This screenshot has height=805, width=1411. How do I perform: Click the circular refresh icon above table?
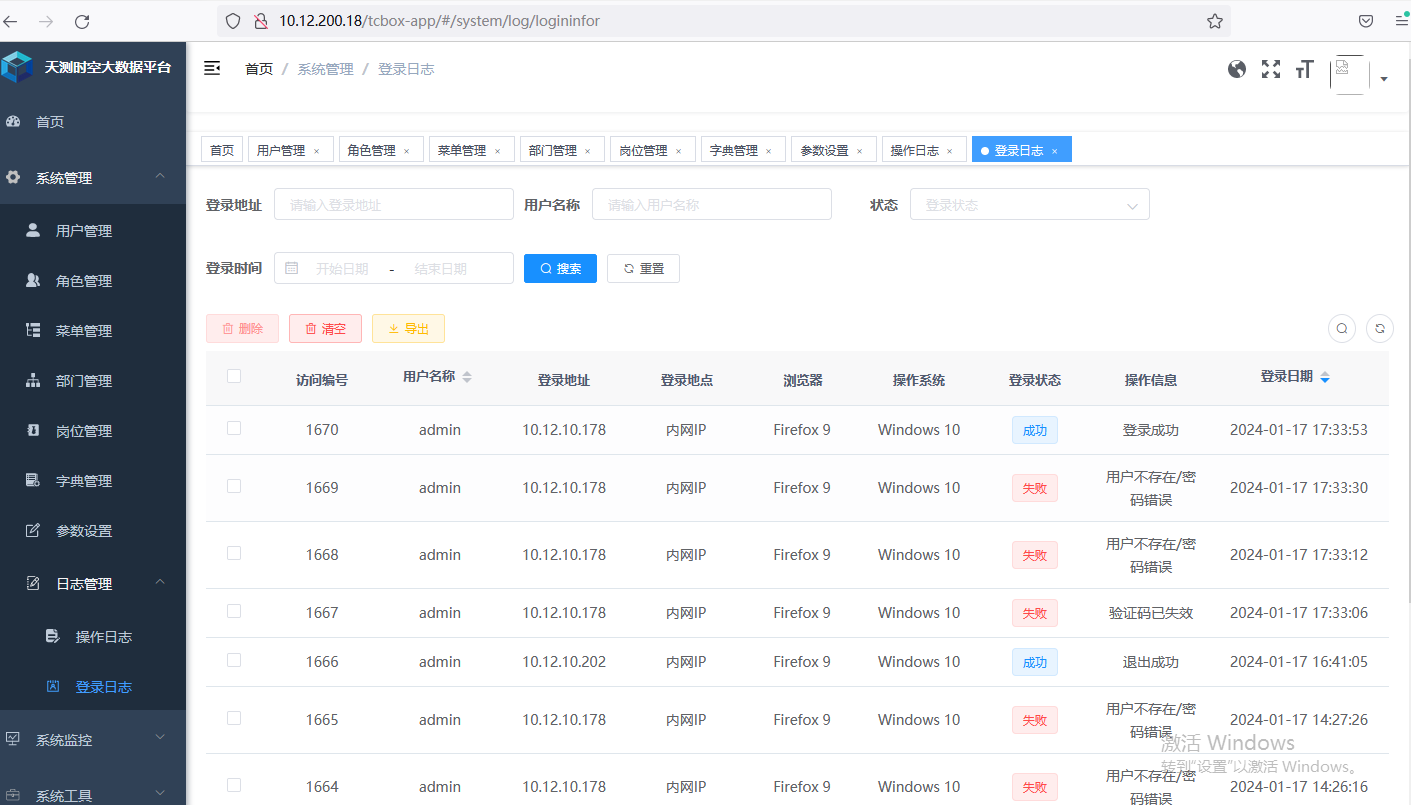coord(1380,328)
